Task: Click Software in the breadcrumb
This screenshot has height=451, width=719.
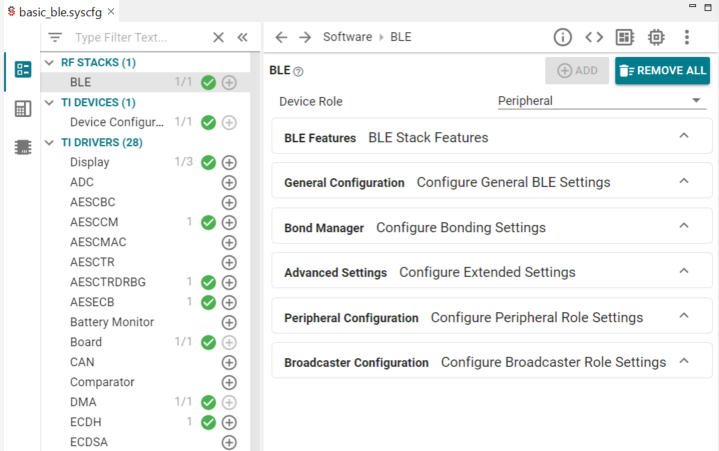Action: (x=348, y=37)
